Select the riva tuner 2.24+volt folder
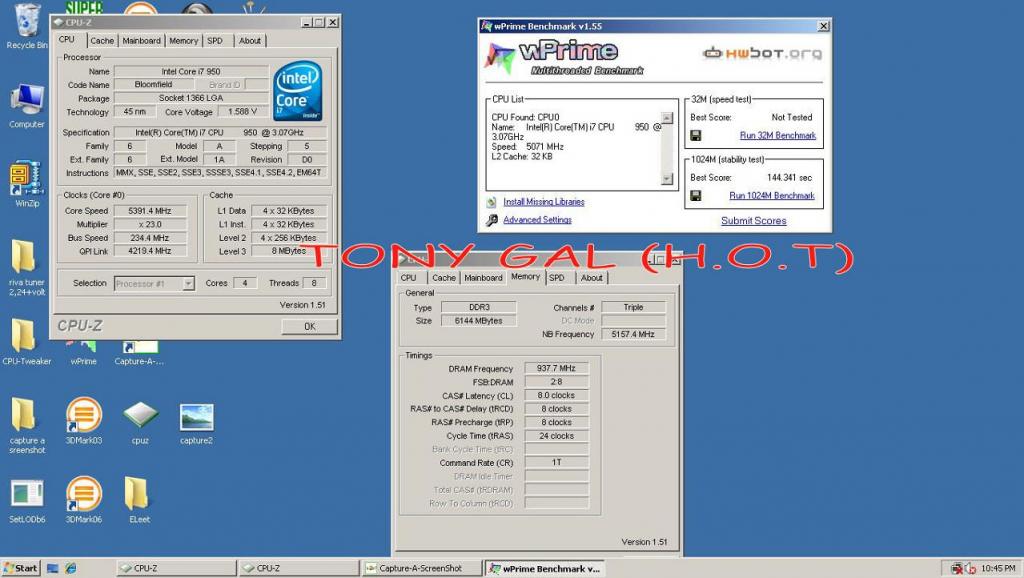This screenshot has height=578, width=1024. pos(27,266)
